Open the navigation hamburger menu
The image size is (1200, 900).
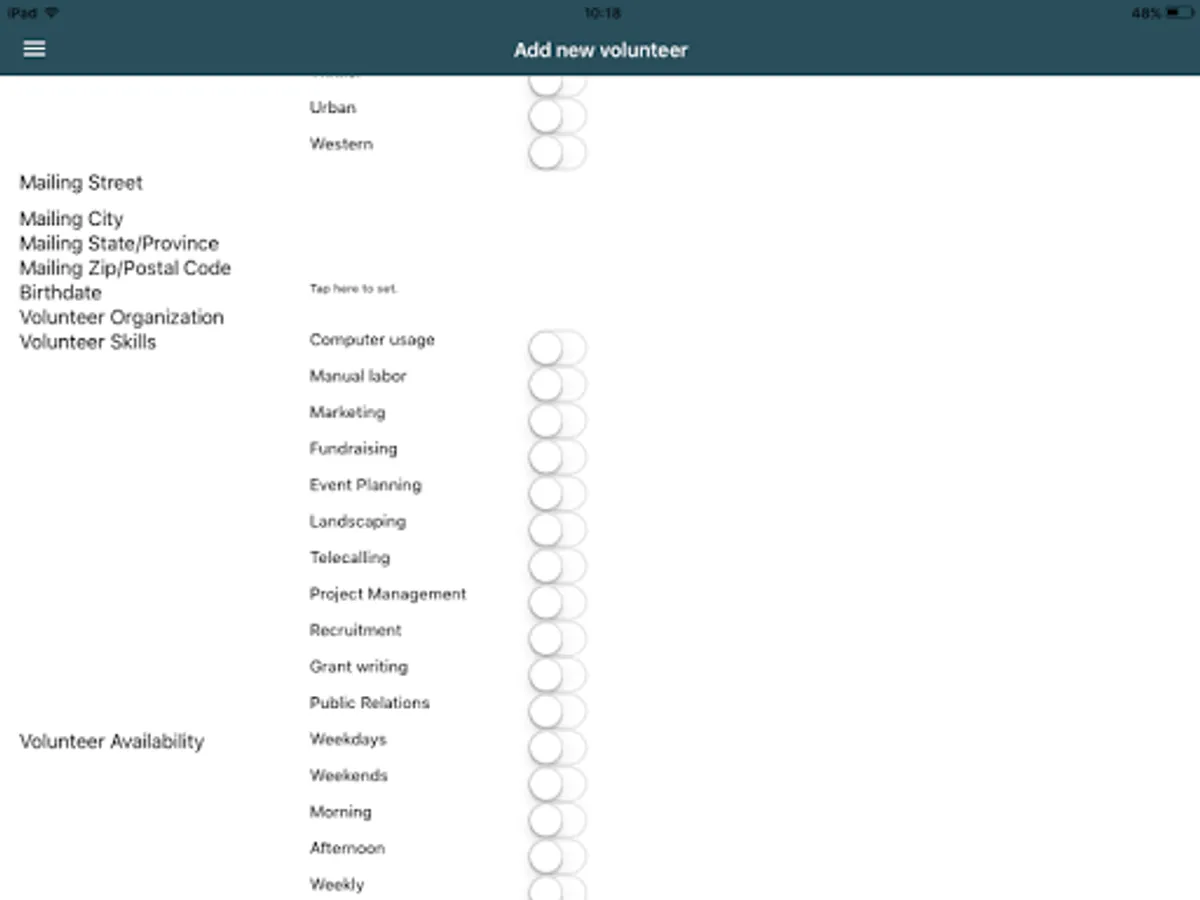(x=34, y=48)
